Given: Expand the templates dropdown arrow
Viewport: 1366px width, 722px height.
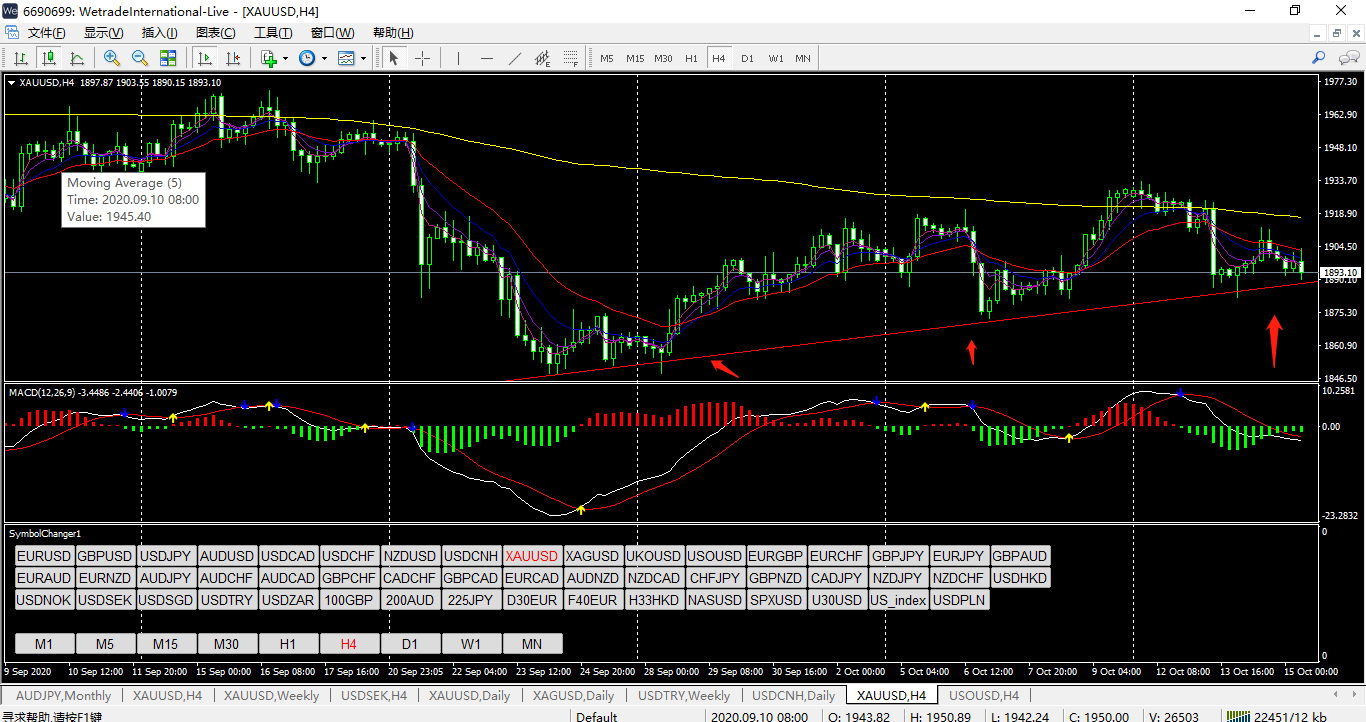Looking at the screenshot, I should 363,58.
